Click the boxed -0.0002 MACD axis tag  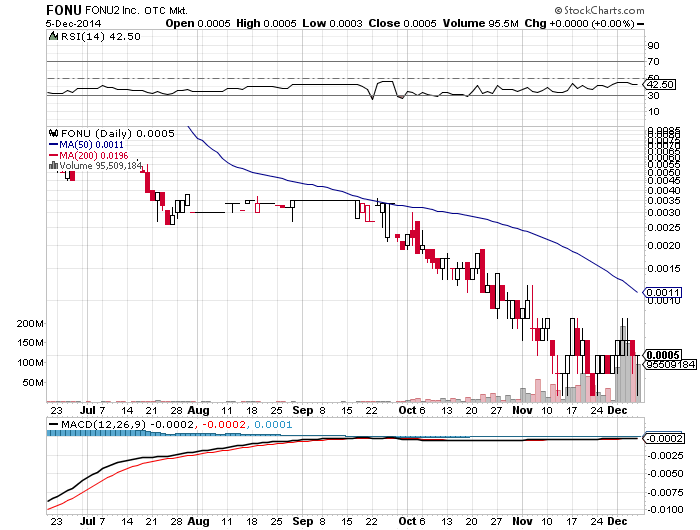[x=665, y=438]
